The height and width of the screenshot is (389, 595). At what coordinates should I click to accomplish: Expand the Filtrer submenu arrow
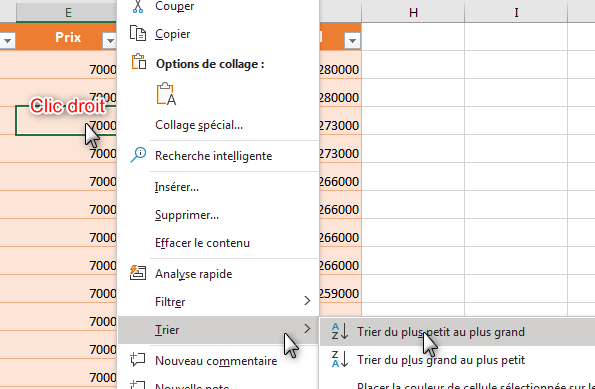(307, 301)
